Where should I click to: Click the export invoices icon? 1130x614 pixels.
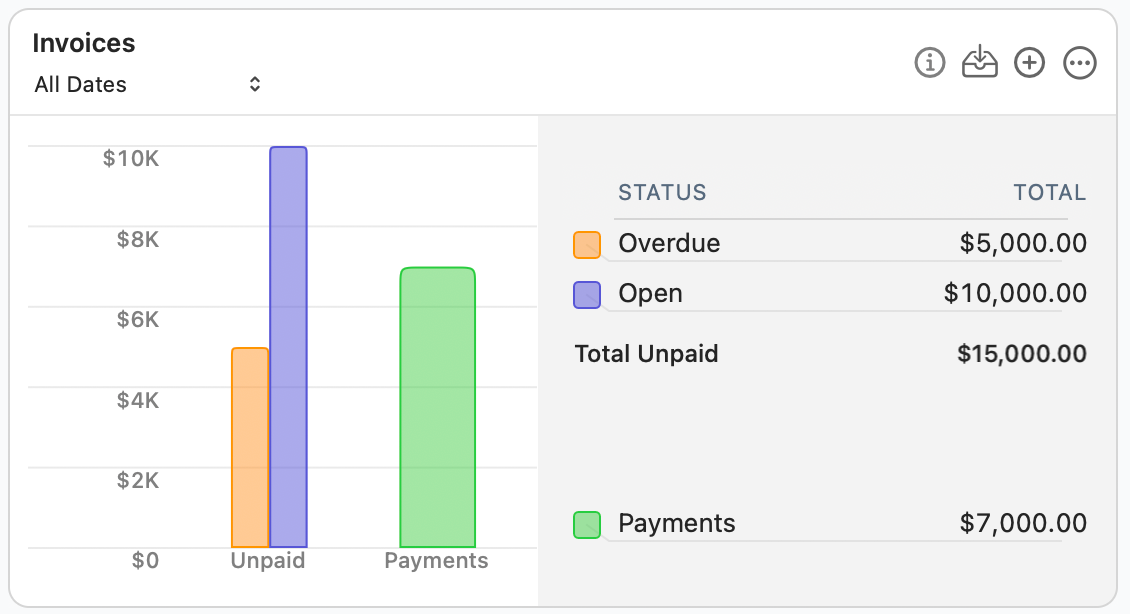tap(980, 62)
